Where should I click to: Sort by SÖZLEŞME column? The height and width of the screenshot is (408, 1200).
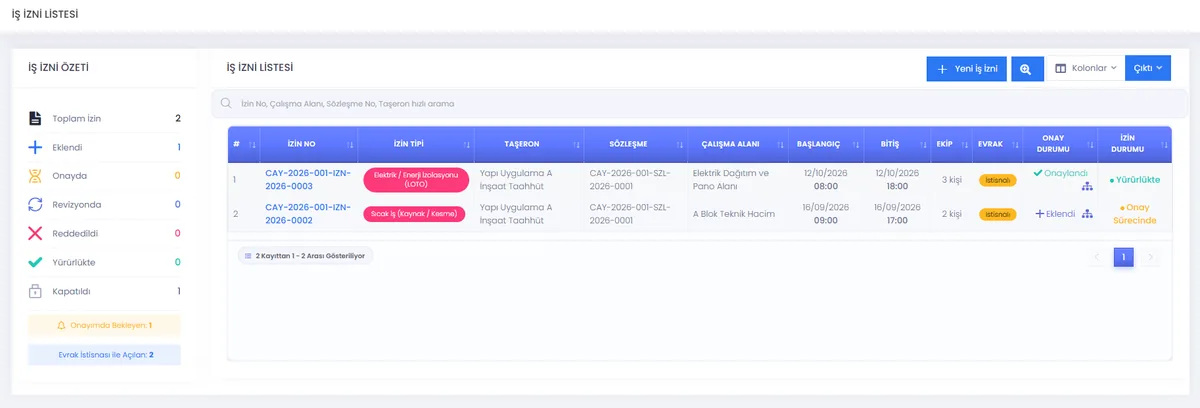[x=681, y=144]
